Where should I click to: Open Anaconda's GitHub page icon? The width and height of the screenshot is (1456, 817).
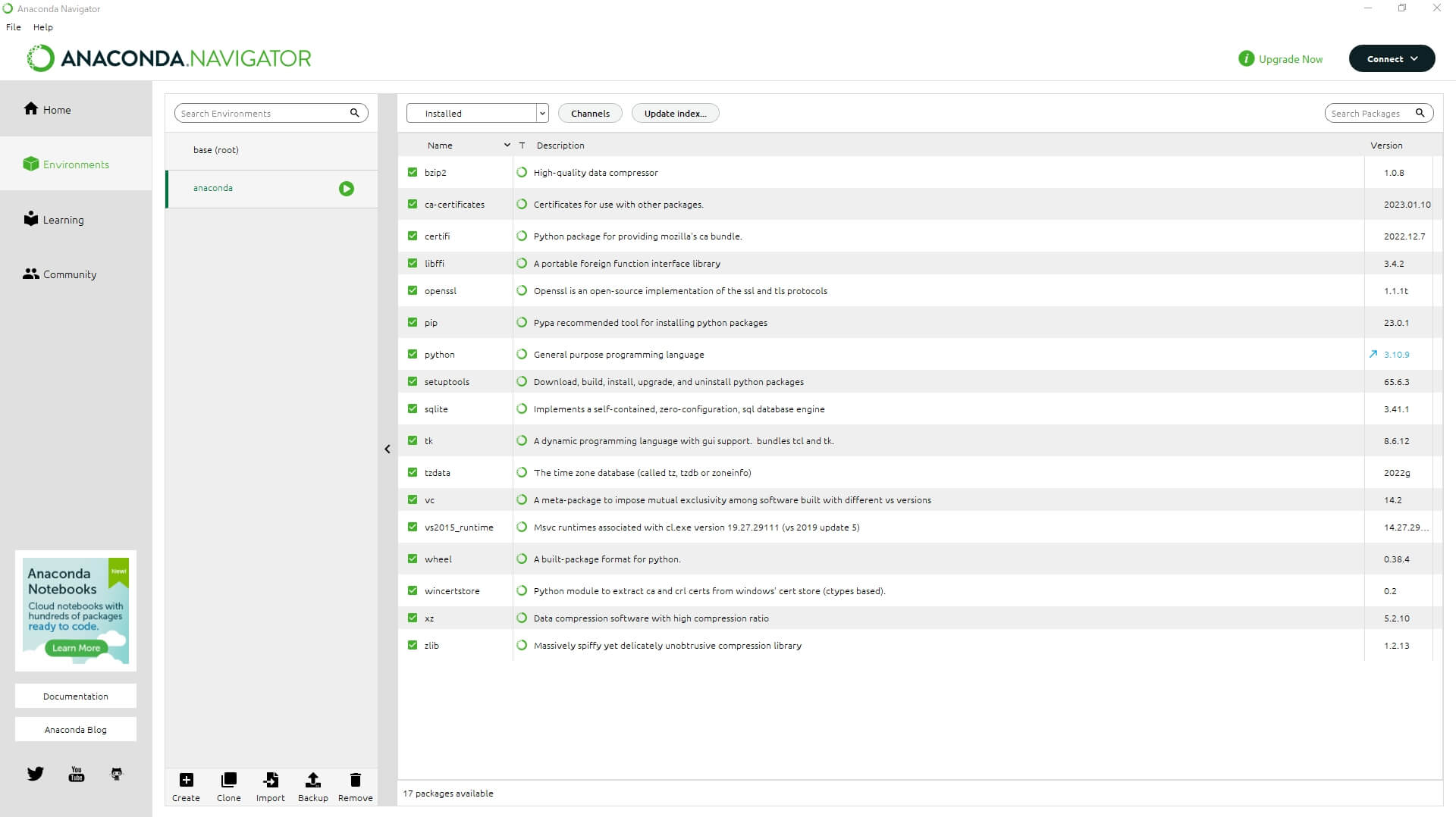pos(117,774)
